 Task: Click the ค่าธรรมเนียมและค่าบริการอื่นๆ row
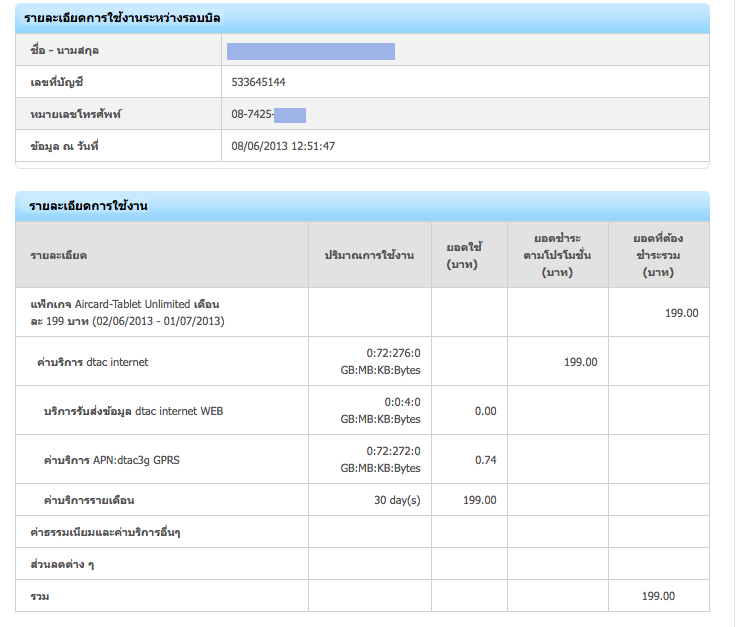106,532
